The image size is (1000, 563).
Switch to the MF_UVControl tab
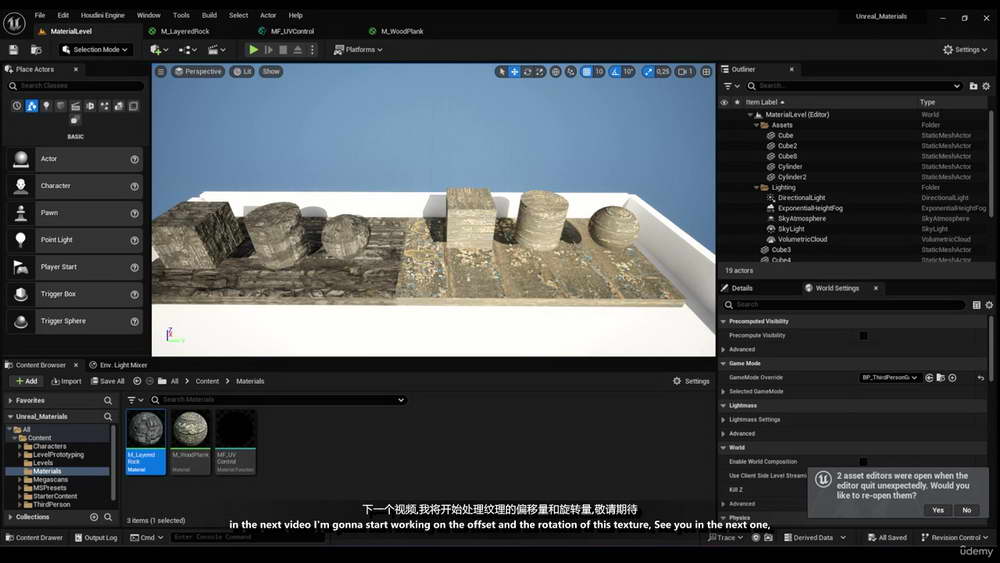[292, 31]
